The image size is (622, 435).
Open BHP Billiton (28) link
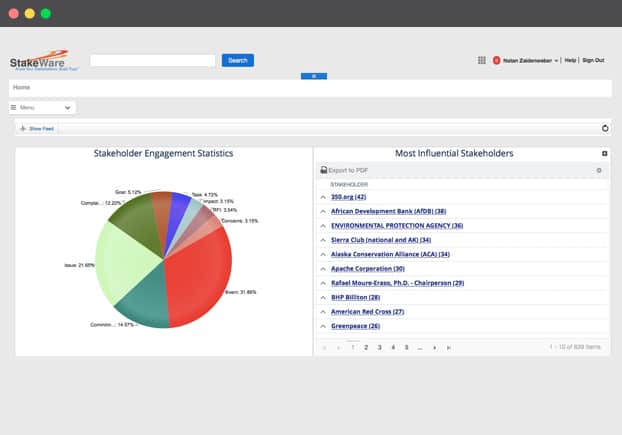point(355,297)
